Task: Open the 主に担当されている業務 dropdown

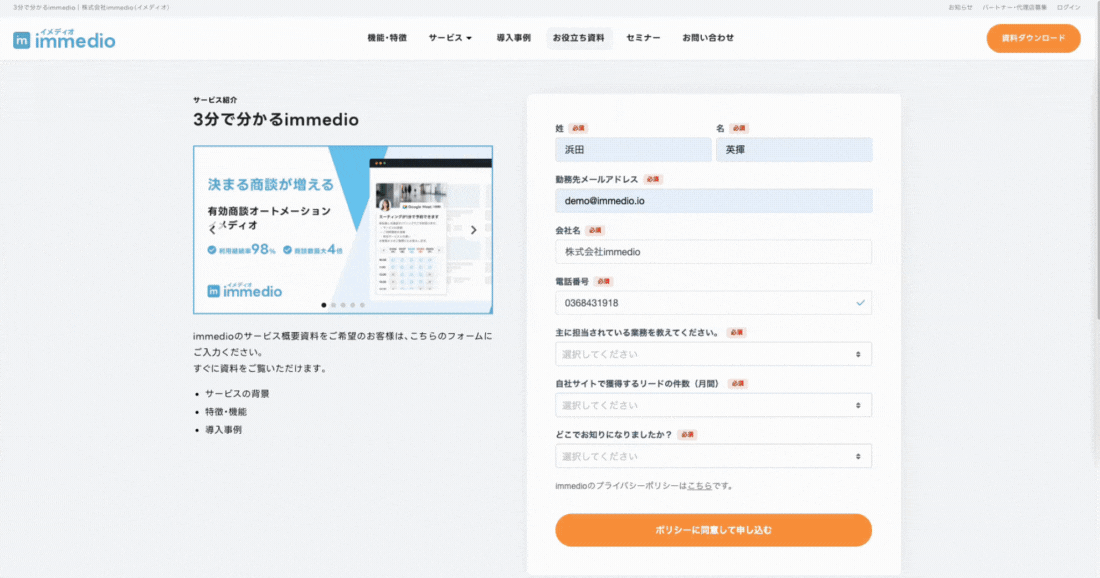Action: (713, 354)
